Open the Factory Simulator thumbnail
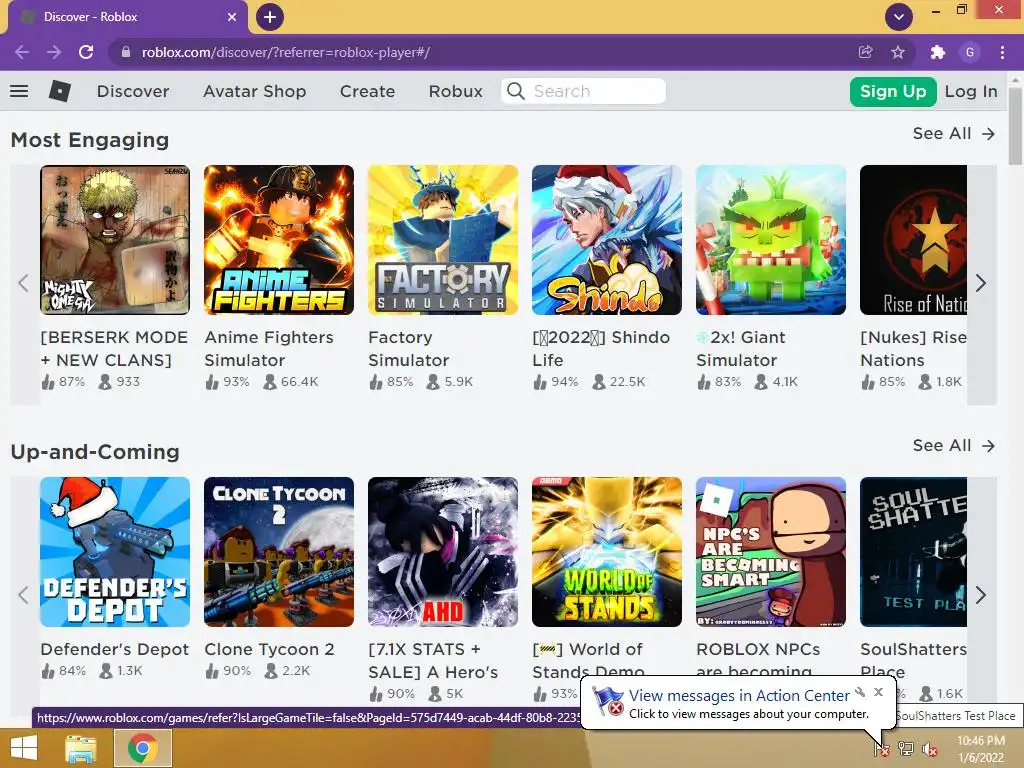 point(443,240)
